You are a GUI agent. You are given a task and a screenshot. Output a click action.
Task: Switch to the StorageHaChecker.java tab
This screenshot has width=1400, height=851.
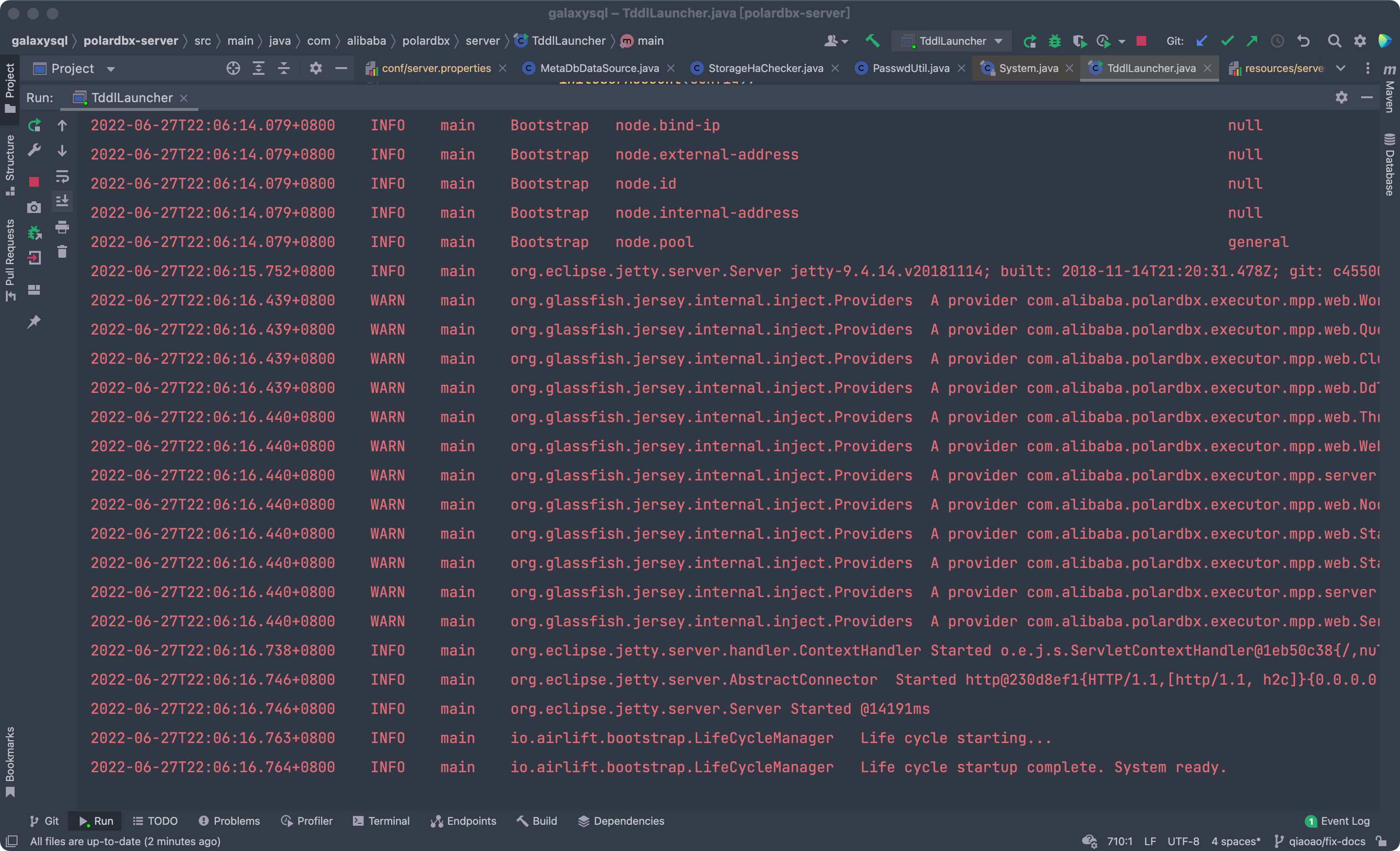[x=765, y=68]
